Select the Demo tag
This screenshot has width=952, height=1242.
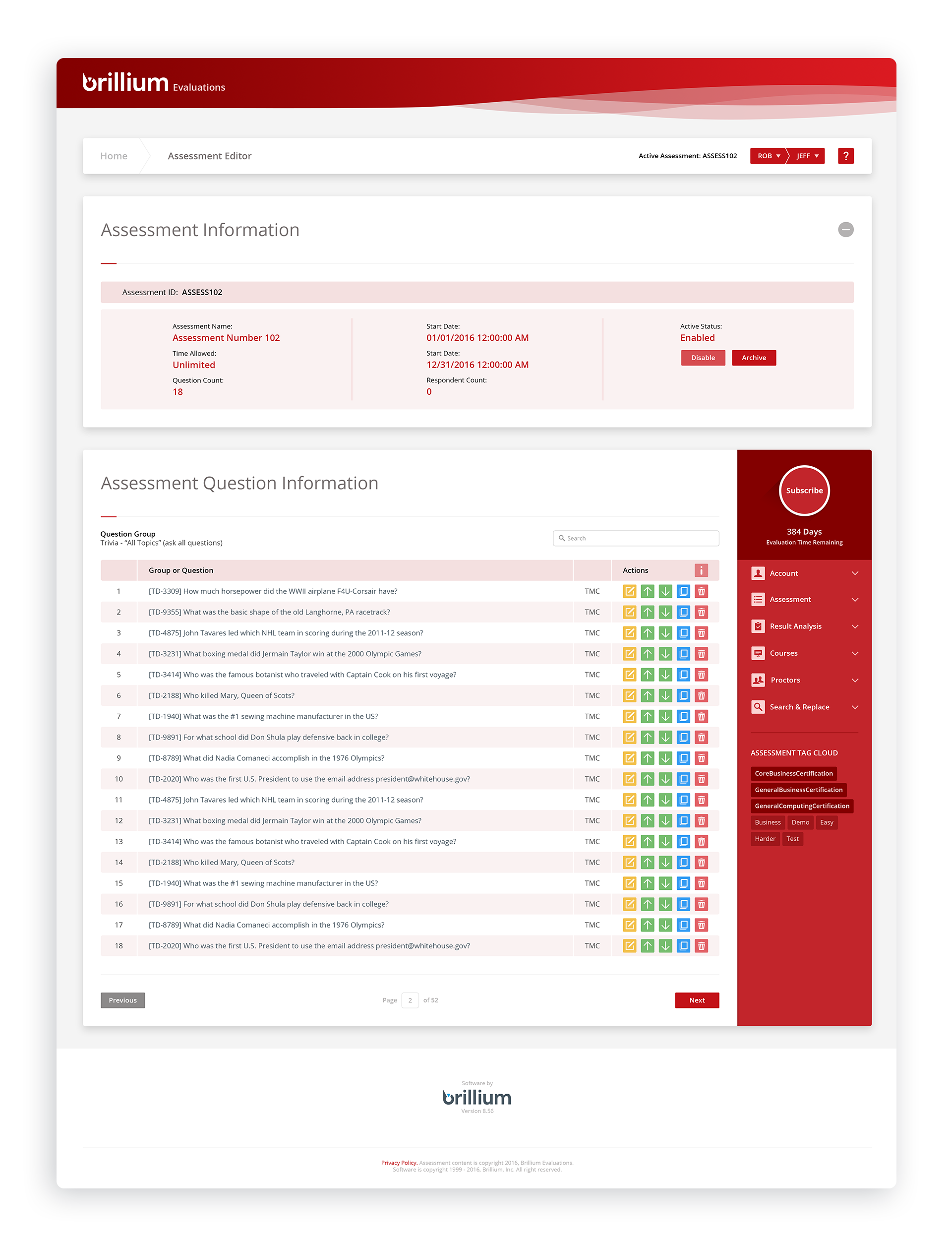click(x=800, y=822)
